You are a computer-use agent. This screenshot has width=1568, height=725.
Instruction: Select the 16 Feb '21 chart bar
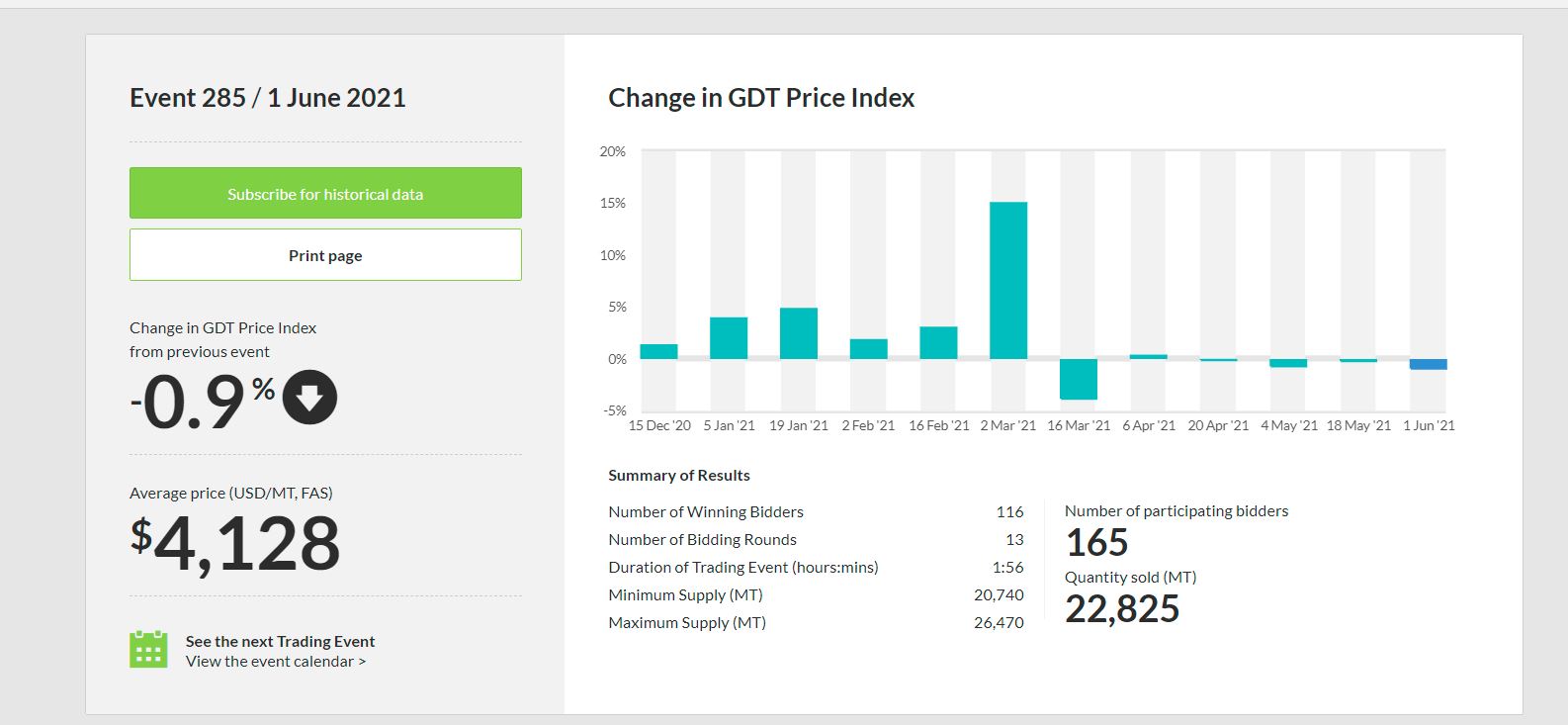[x=938, y=342]
